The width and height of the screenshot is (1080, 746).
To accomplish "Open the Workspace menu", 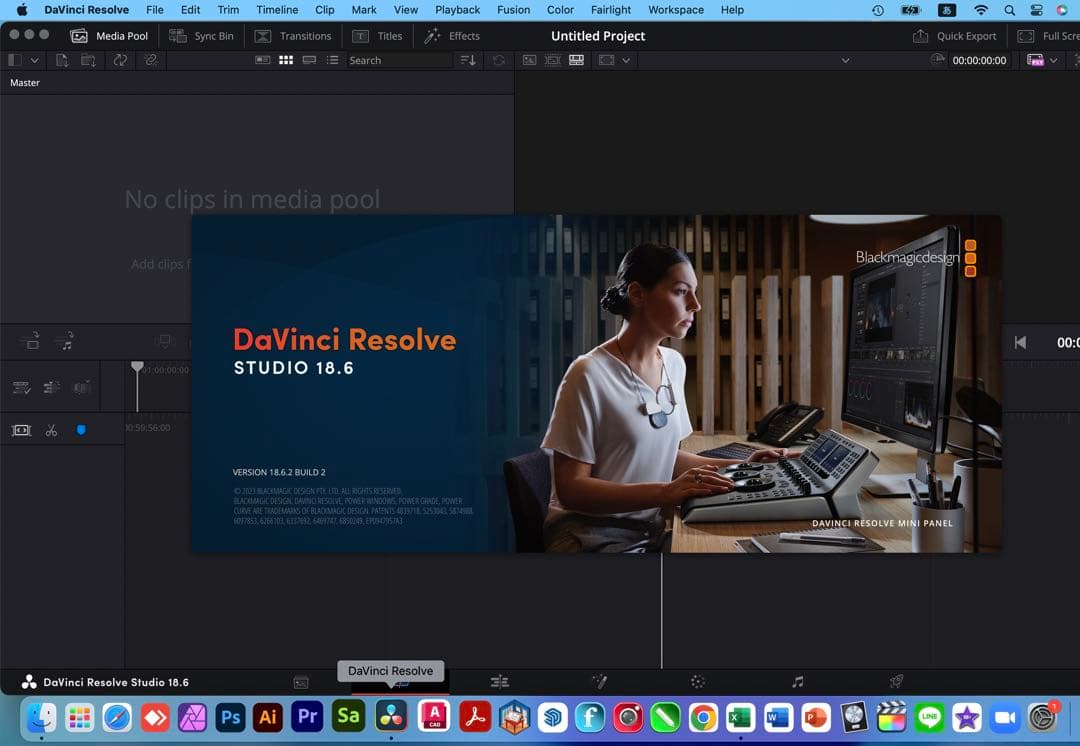I will (x=675, y=10).
